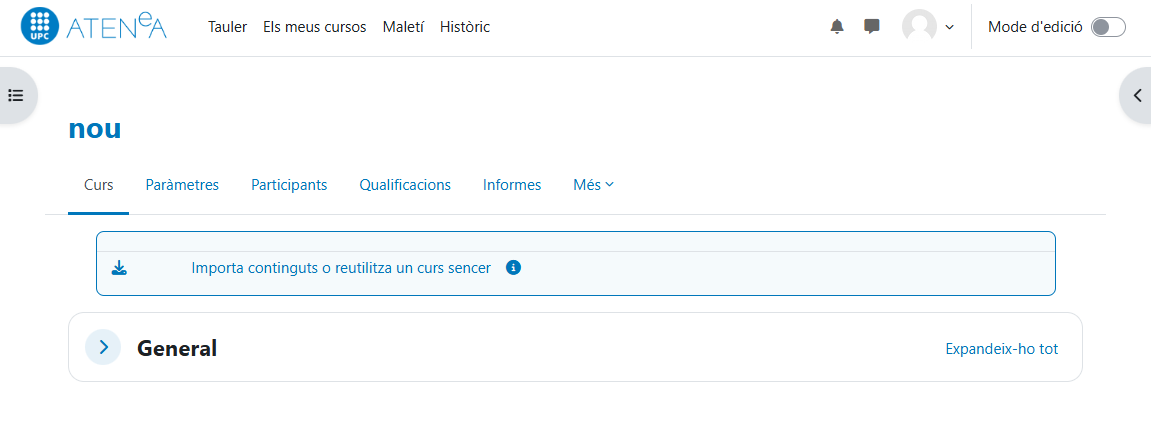Open the Qualificacions tab
This screenshot has height=446, width=1151.
[x=405, y=185]
